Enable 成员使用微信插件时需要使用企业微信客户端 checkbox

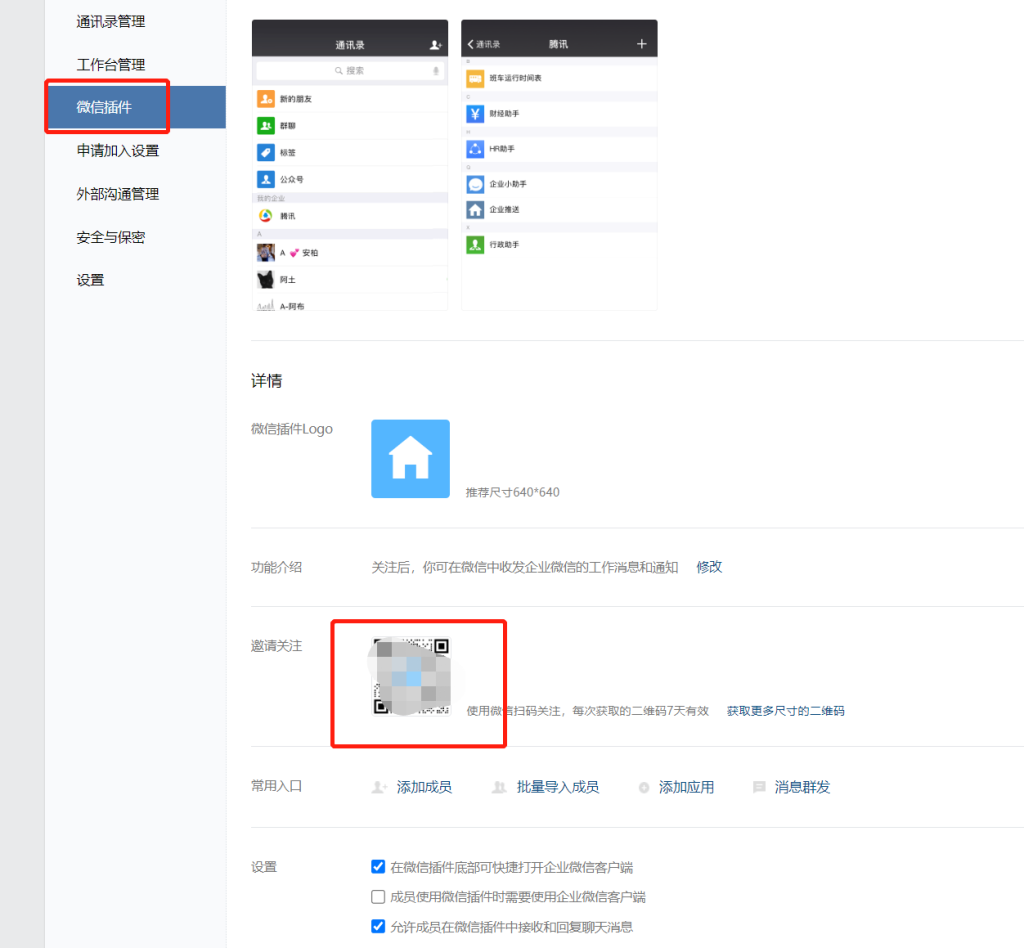(378, 897)
